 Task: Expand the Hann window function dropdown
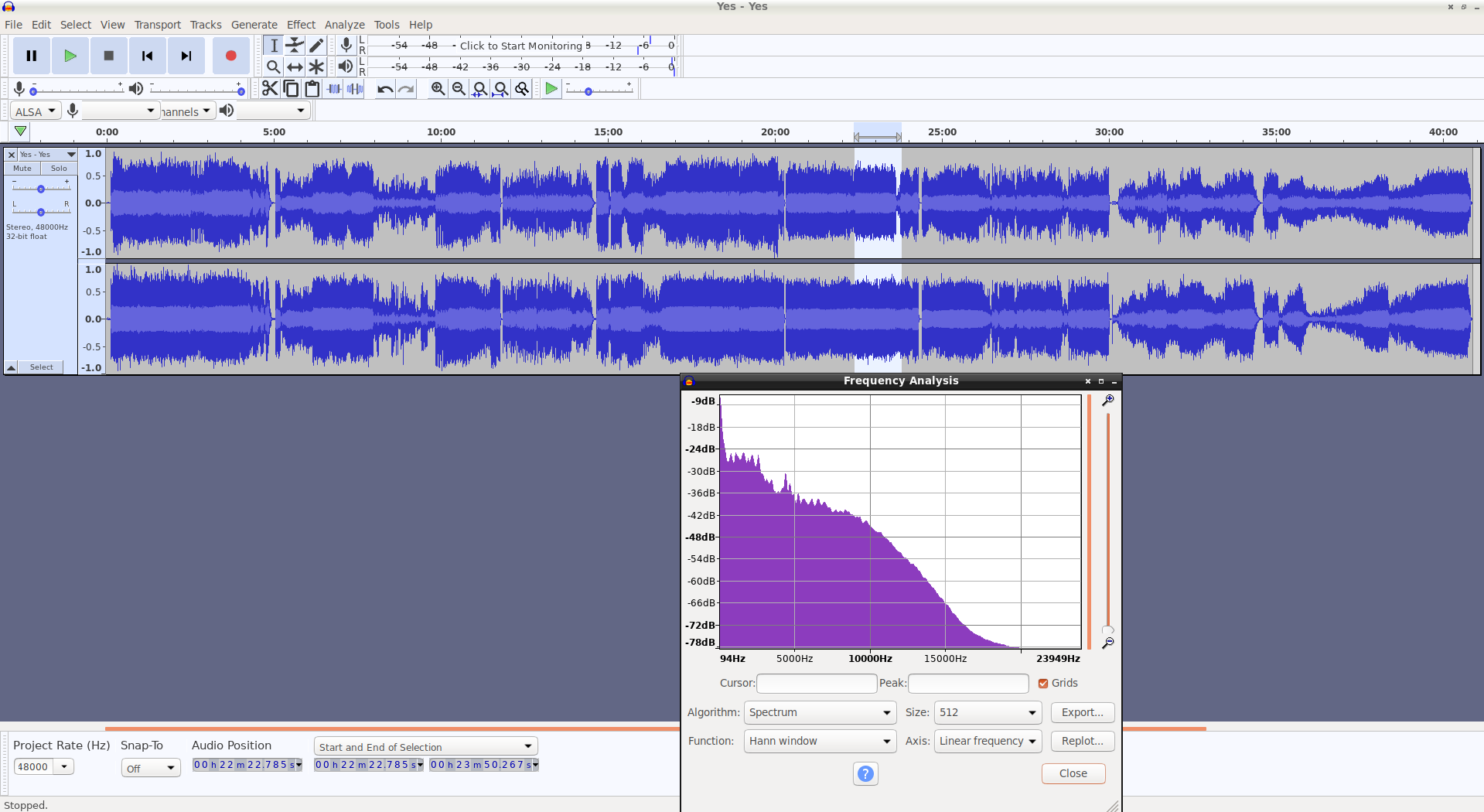tap(819, 741)
